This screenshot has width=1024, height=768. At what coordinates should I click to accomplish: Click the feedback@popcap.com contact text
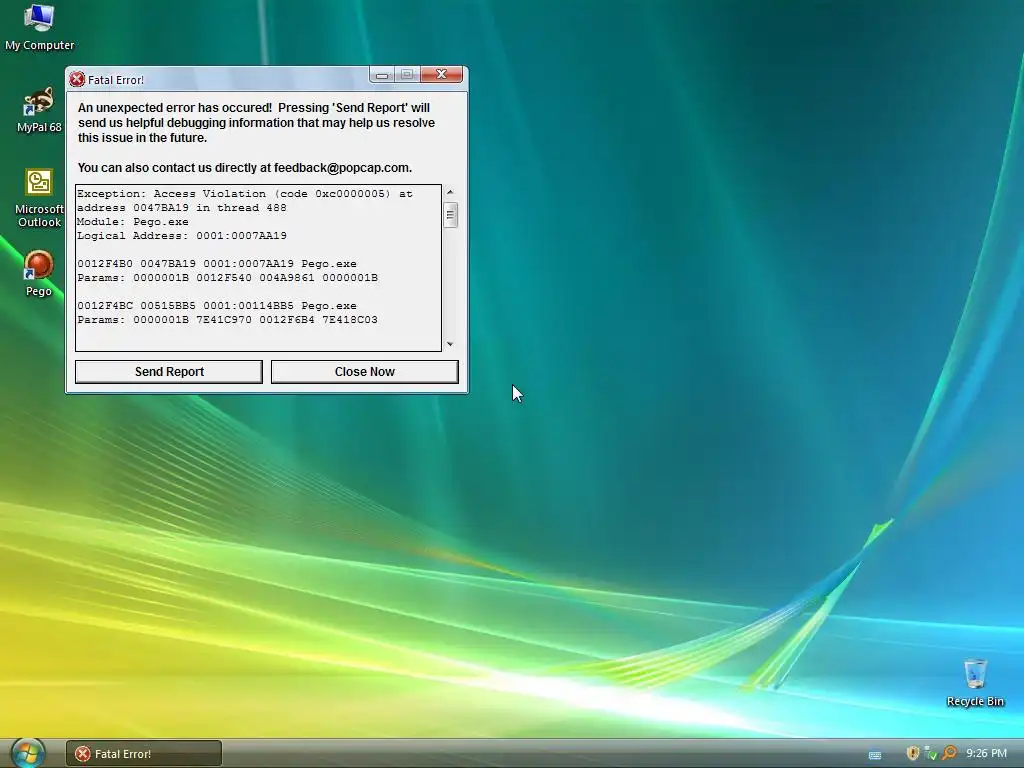pos(342,168)
